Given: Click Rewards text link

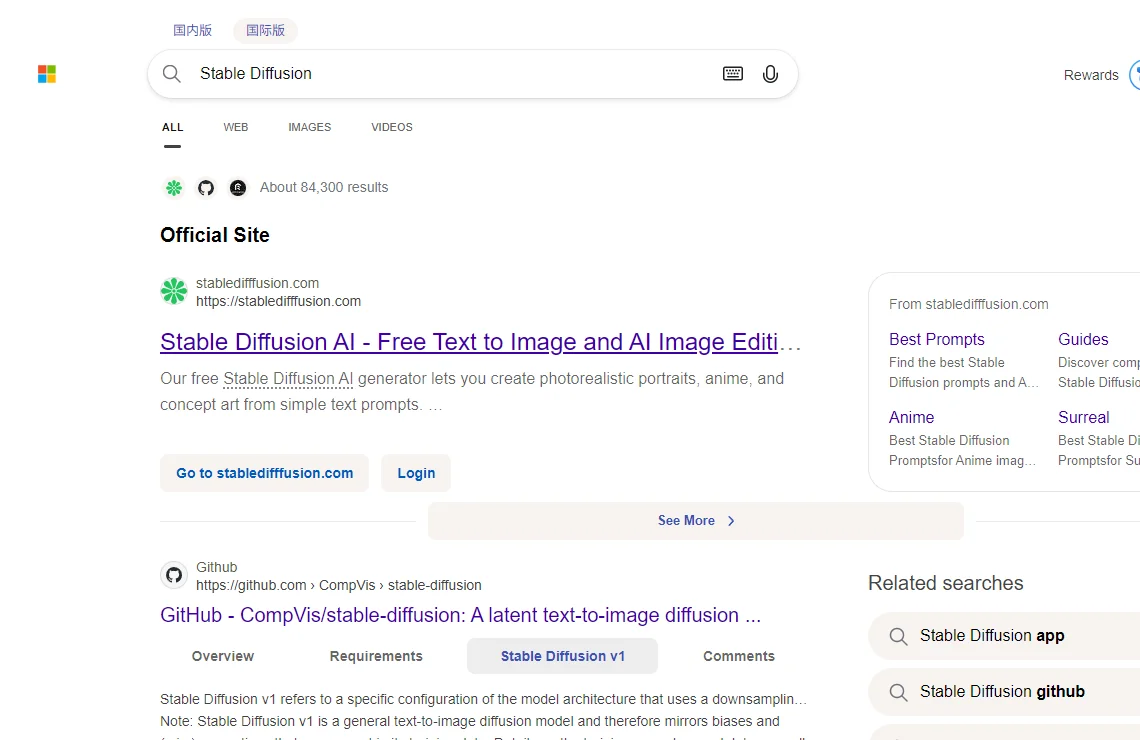Looking at the screenshot, I should click(1091, 75).
